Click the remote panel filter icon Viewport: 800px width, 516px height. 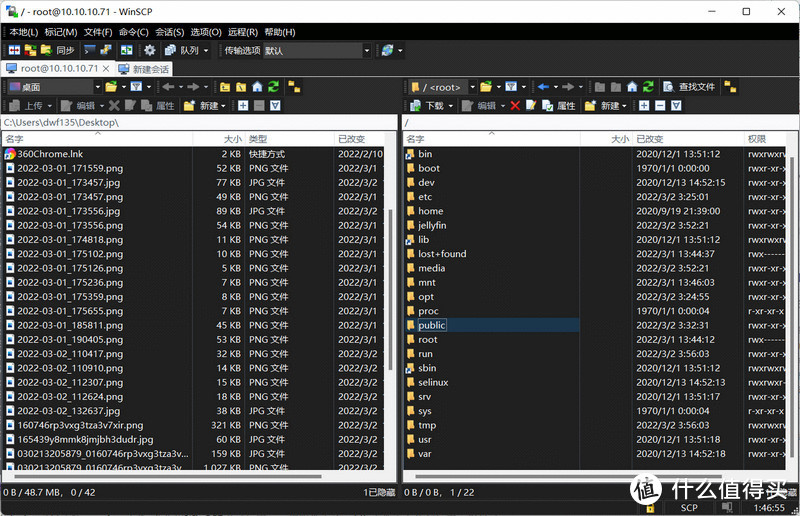point(511,87)
